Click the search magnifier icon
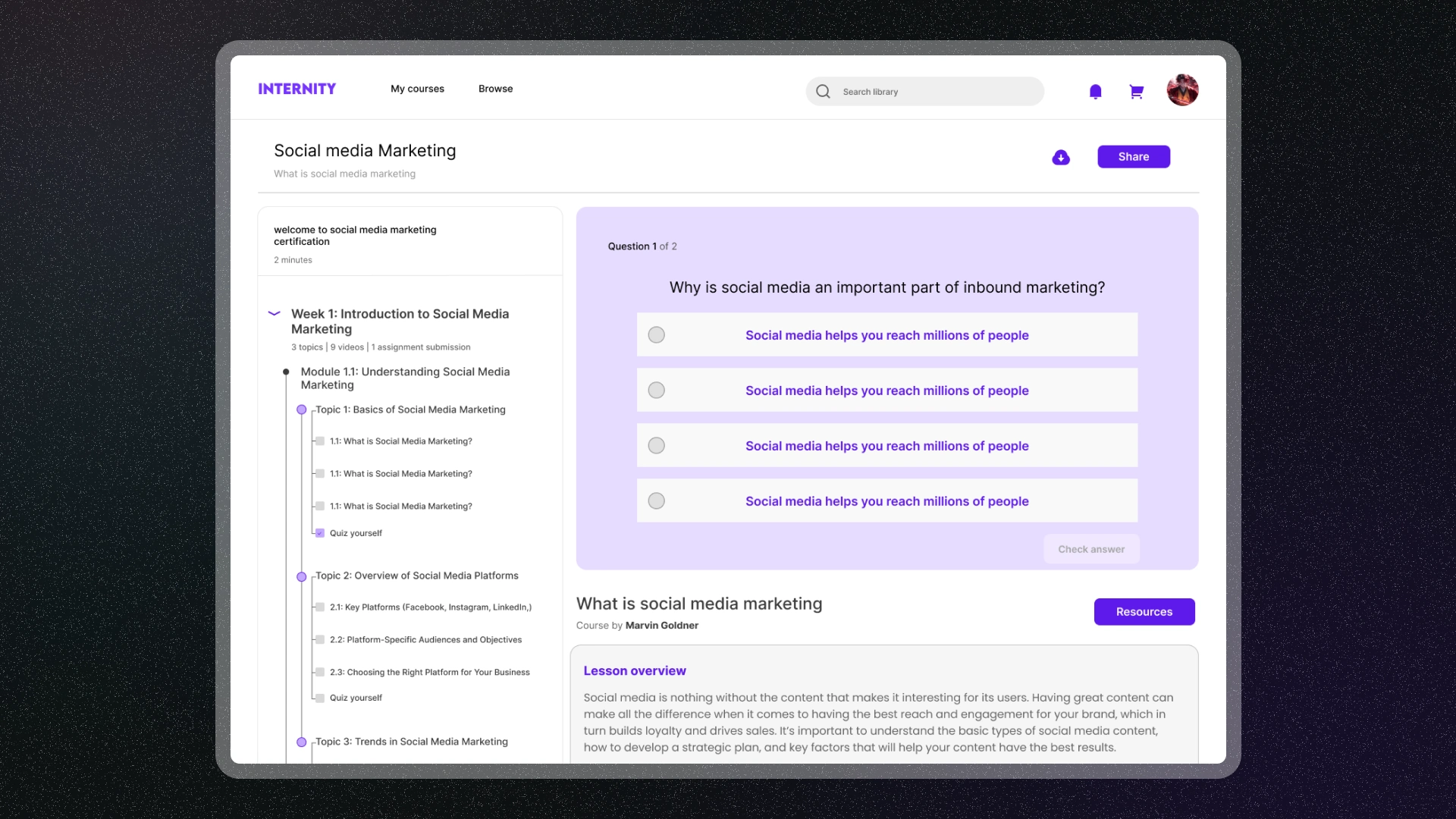Screen dimensions: 1456x819 [823, 92]
